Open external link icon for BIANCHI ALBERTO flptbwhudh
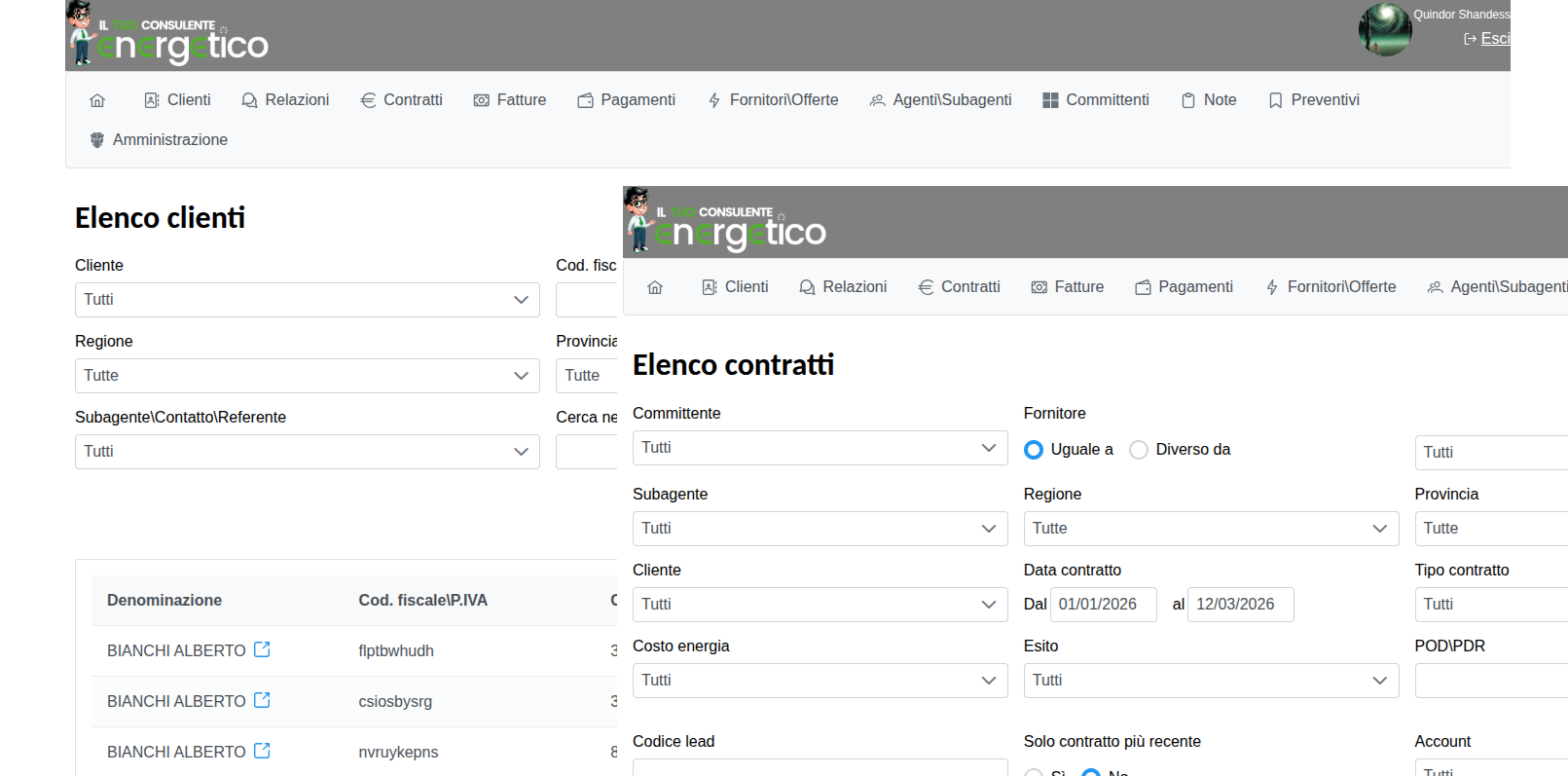This screenshot has width=1568, height=776. click(x=262, y=649)
